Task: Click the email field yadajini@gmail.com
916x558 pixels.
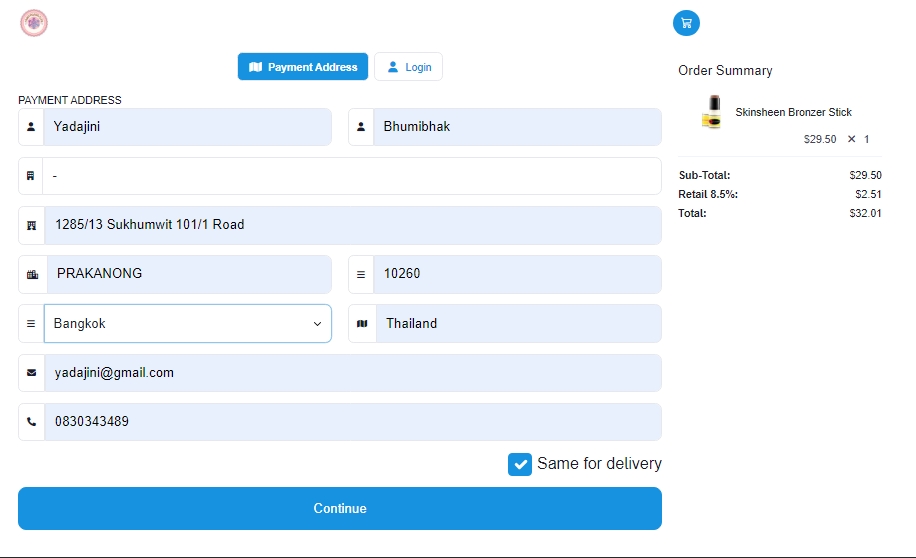Action: [x=352, y=373]
